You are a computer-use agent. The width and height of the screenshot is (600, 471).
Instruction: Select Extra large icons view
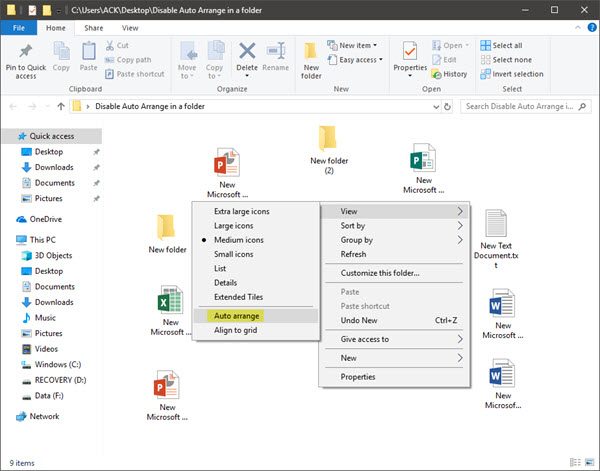(x=256, y=211)
